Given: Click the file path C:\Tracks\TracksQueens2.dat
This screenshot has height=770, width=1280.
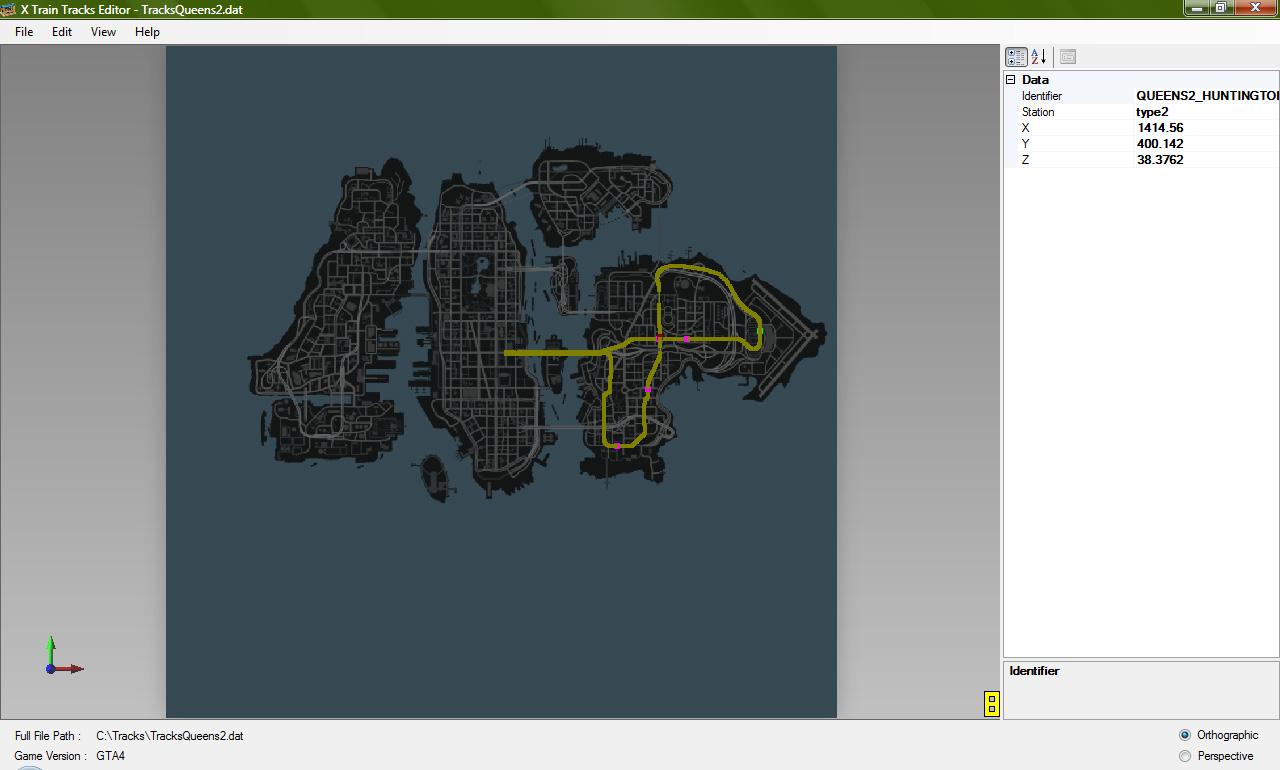Looking at the screenshot, I should point(169,736).
